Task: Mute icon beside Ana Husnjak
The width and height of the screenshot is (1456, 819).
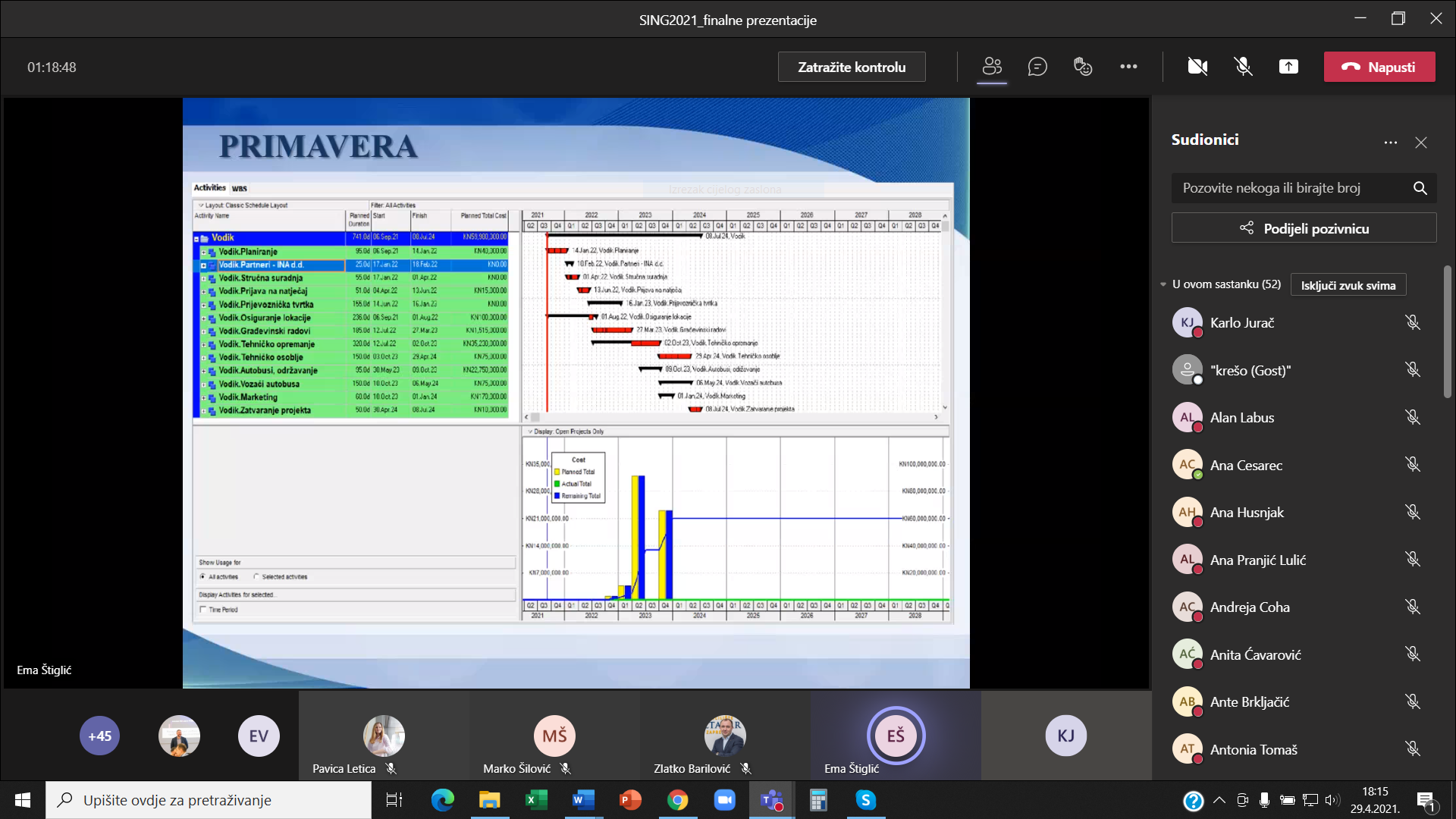Action: coord(1412,512)
